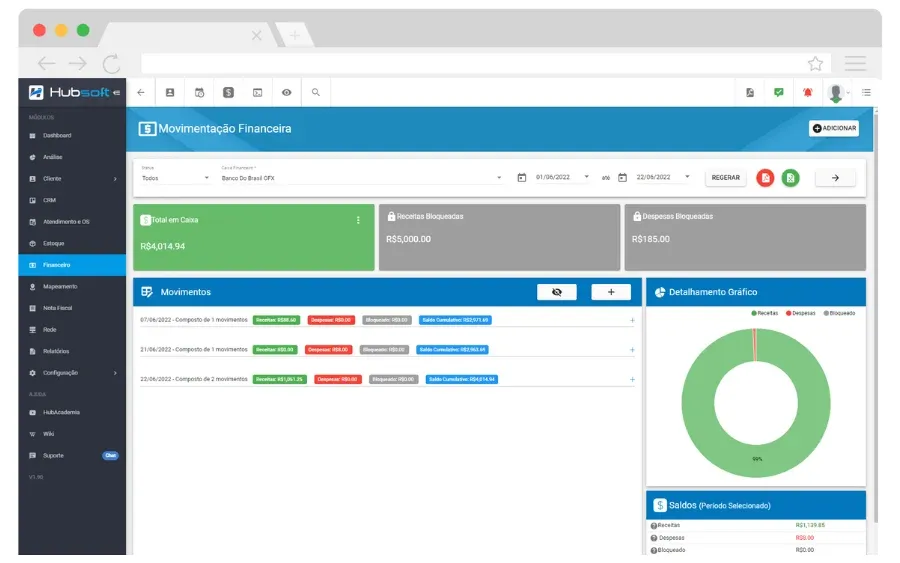Click the dollar-sign icon in the top toolbar
Viewport: 900px width, 563px height.
pyautogui.click(x=228, y=92)
